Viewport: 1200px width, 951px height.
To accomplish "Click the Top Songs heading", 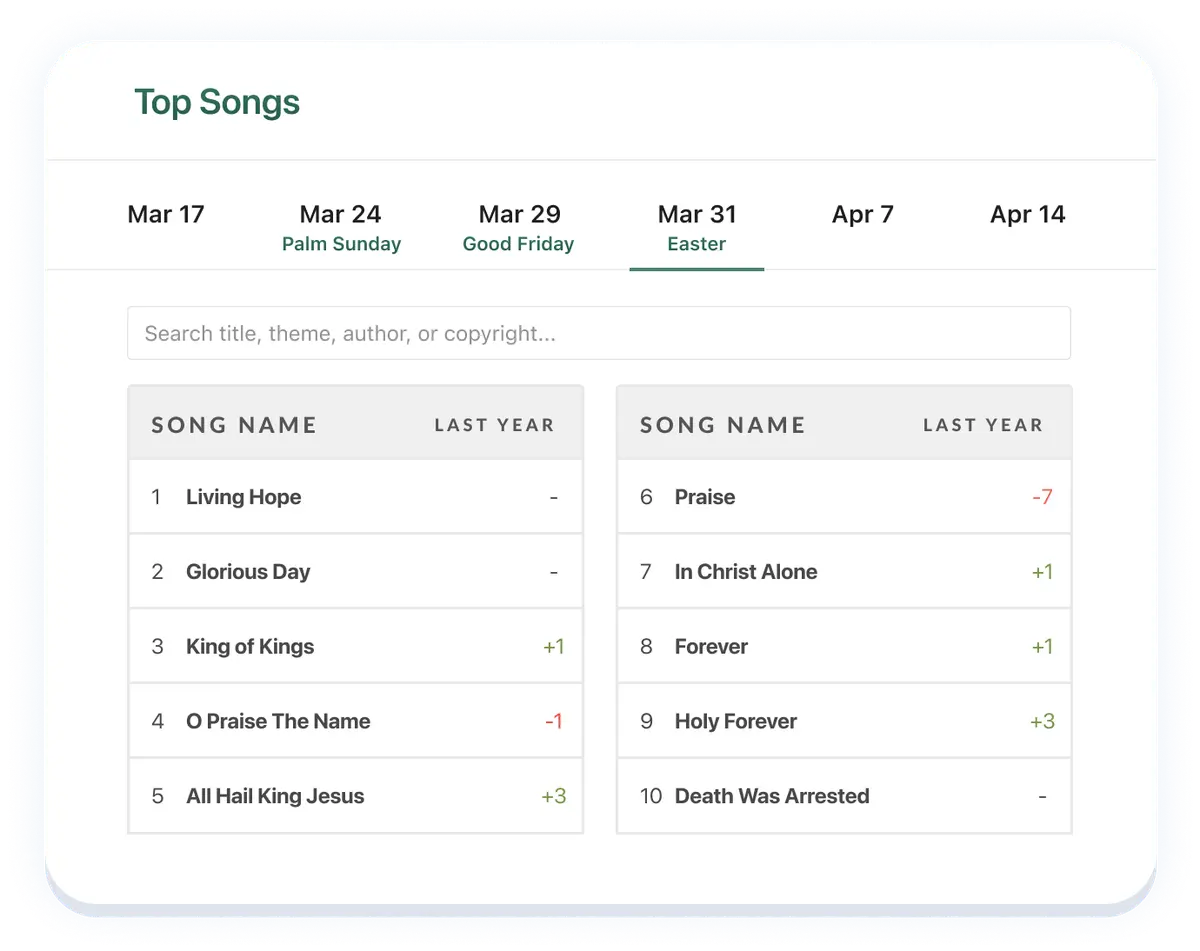I will (217, 102).
